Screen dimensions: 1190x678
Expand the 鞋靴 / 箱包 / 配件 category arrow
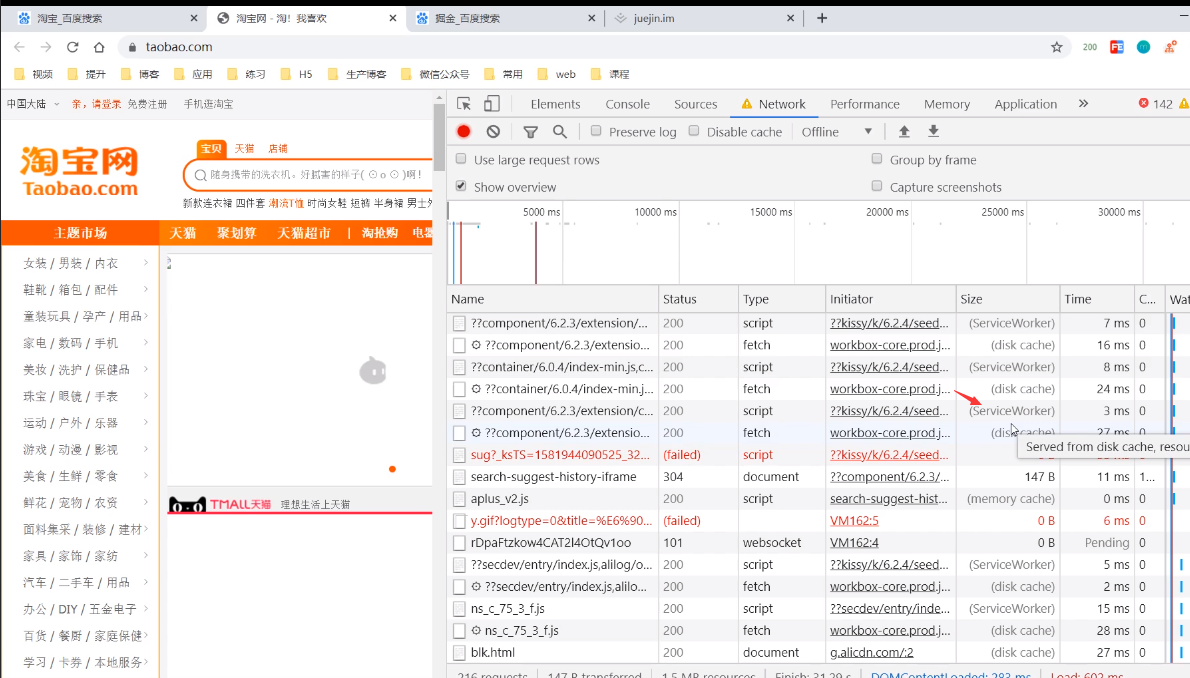coord(146,290)
